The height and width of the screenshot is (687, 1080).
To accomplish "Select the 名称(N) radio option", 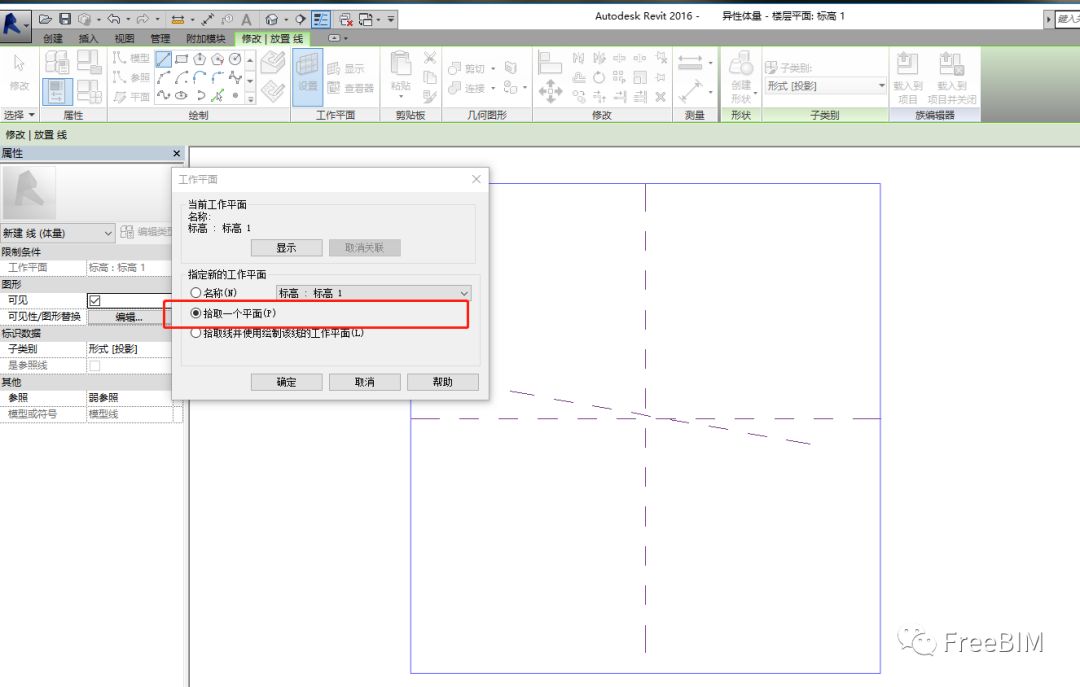I will (x=196, y=293).
